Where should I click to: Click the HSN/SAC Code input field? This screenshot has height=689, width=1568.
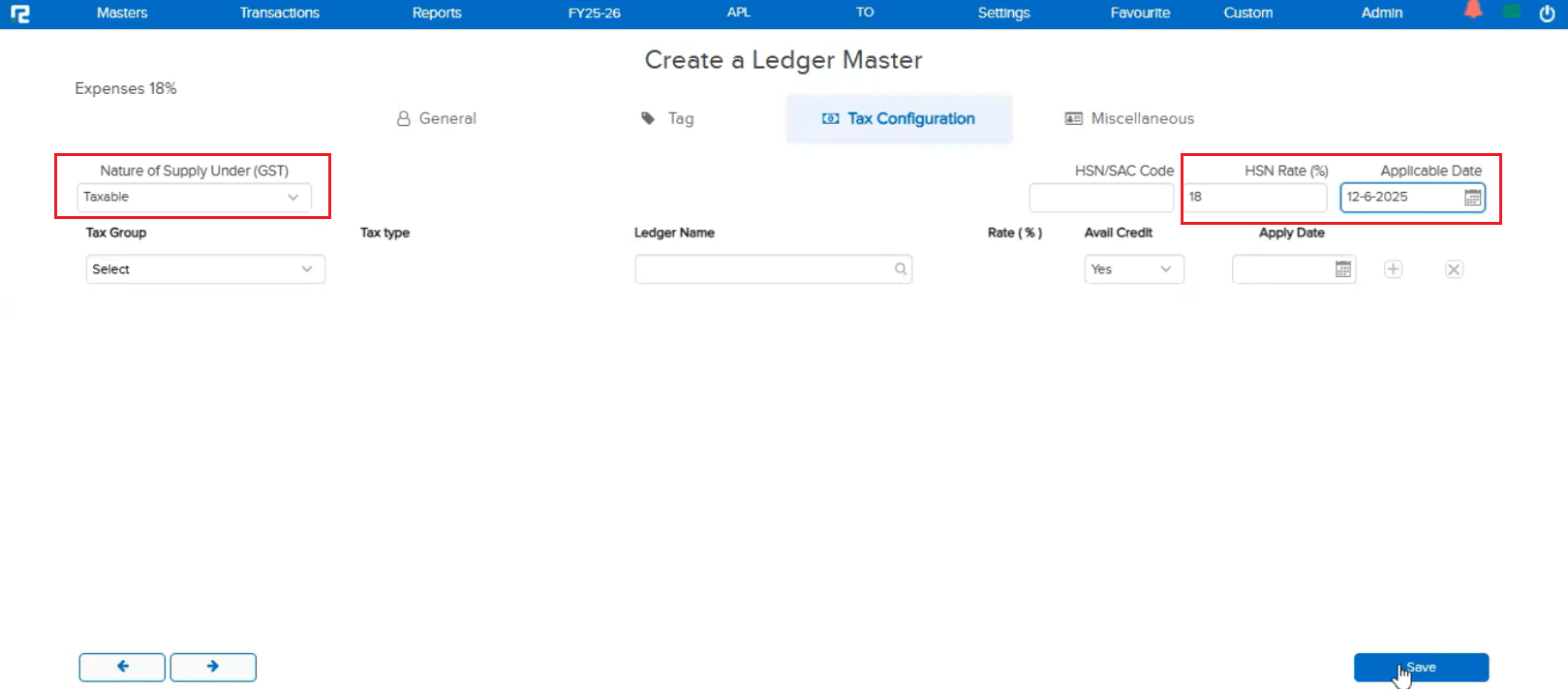[x=1101, y=198]
